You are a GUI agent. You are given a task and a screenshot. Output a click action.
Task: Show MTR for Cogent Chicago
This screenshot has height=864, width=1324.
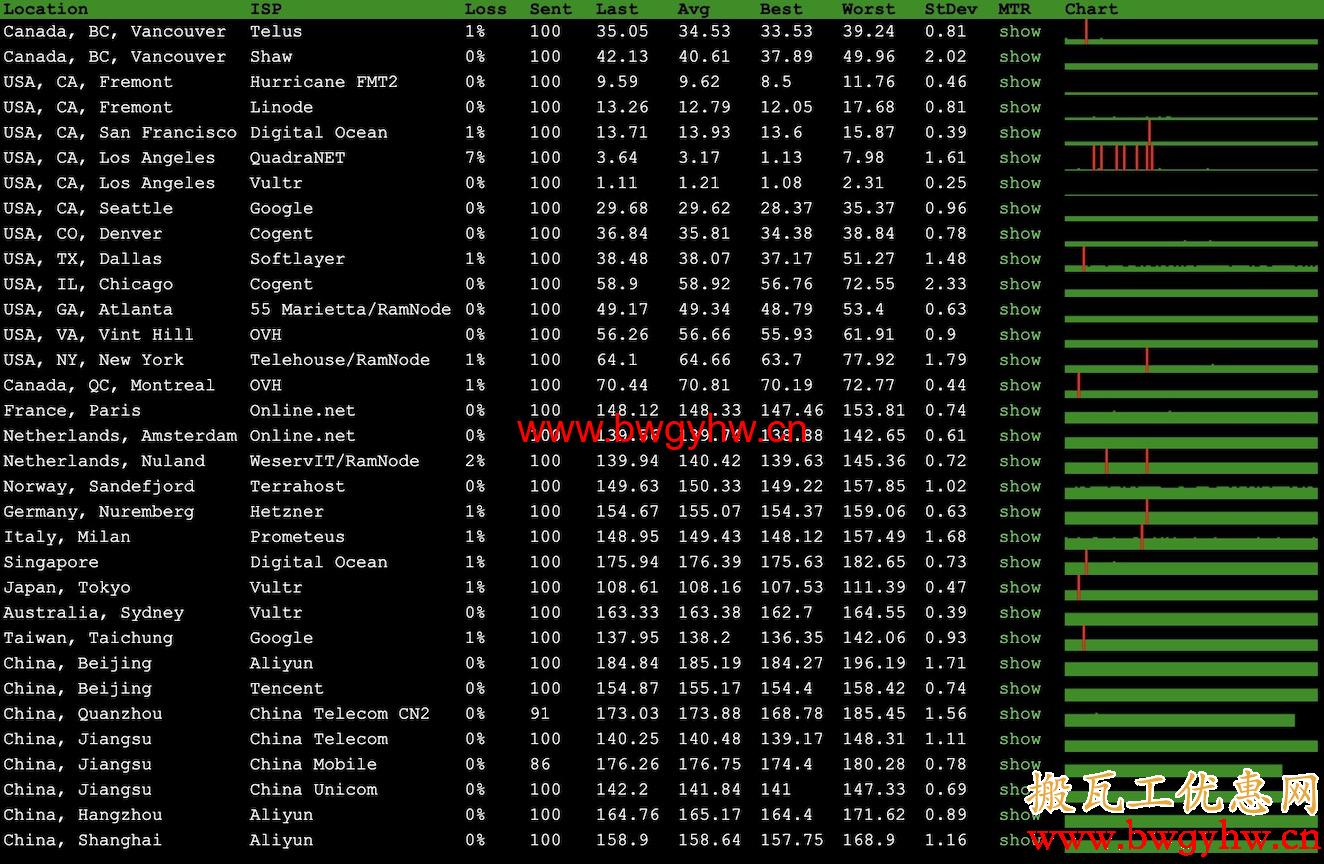pyautogui.click(x=1020, y=284)
